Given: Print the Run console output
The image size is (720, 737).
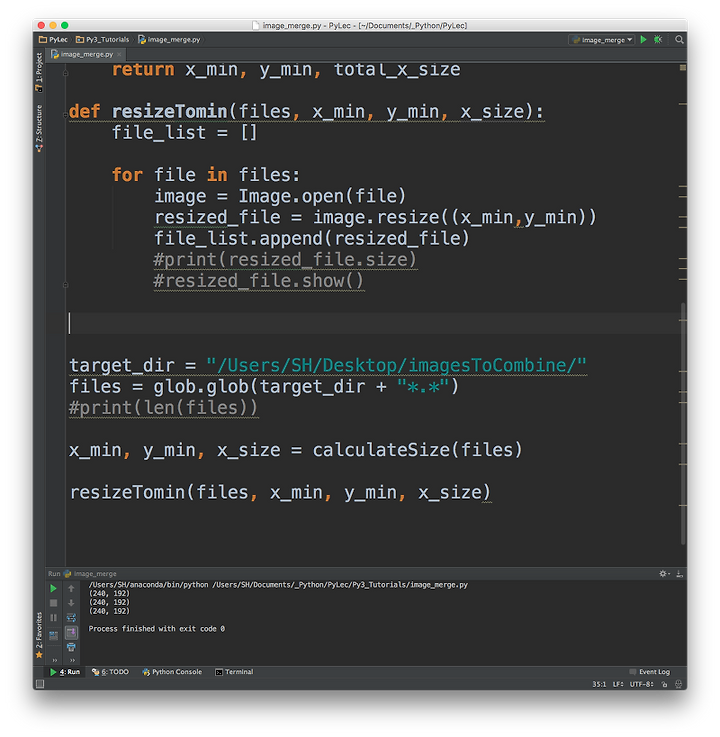Looking at the screenshot, I should pos(71,647).
